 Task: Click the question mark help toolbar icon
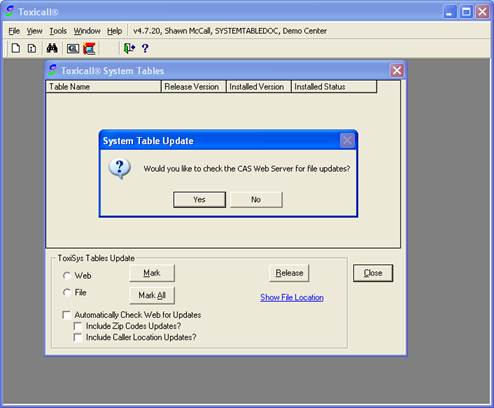(x=145, y=48)
